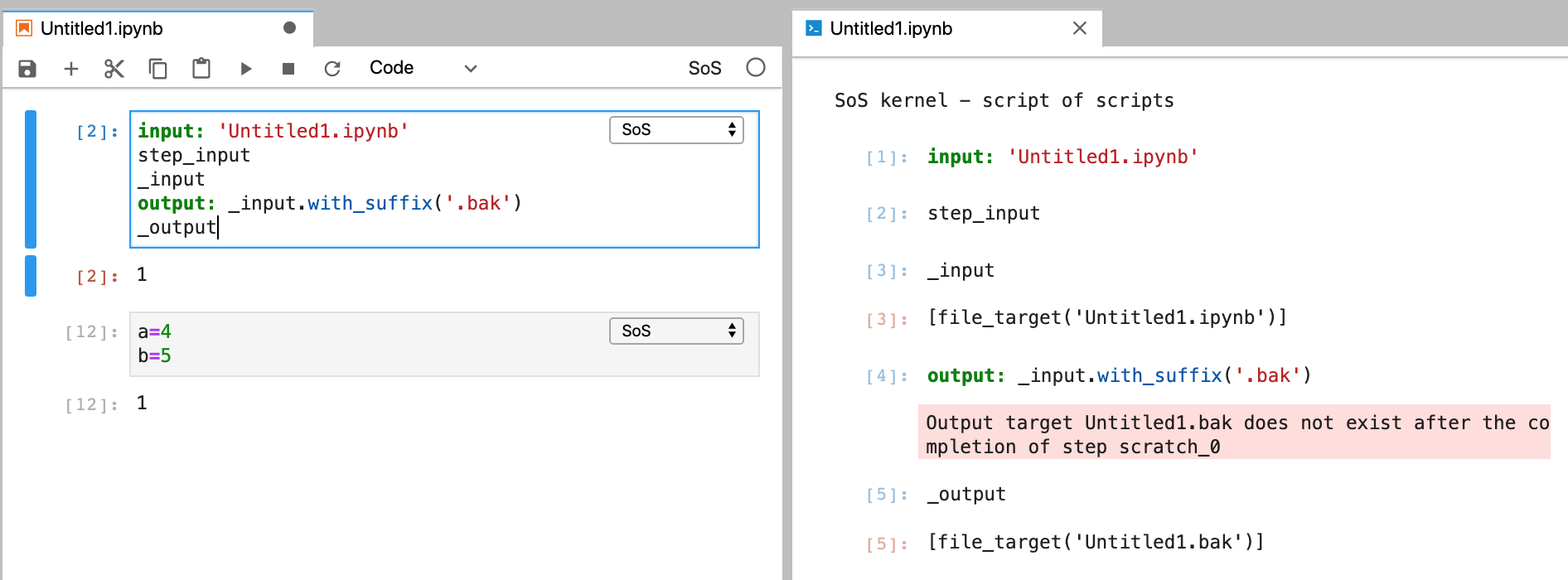Click 'SoS kernel – script of scripts' banner text
Image resolution: width=1568 pixels, height=580 pixels.
coord(1004,100)
